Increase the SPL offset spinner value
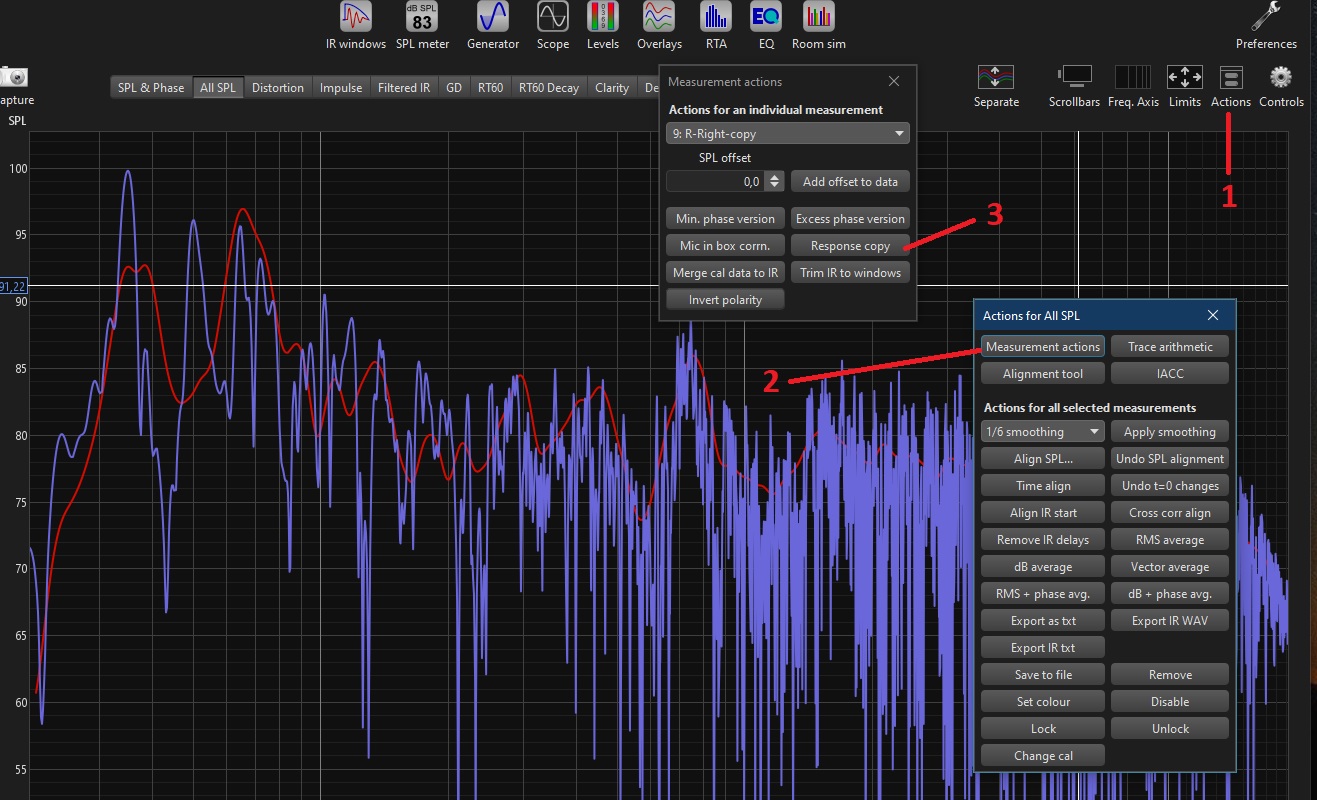The width and height of the screenshot is (1317, 800). (774, 177)
